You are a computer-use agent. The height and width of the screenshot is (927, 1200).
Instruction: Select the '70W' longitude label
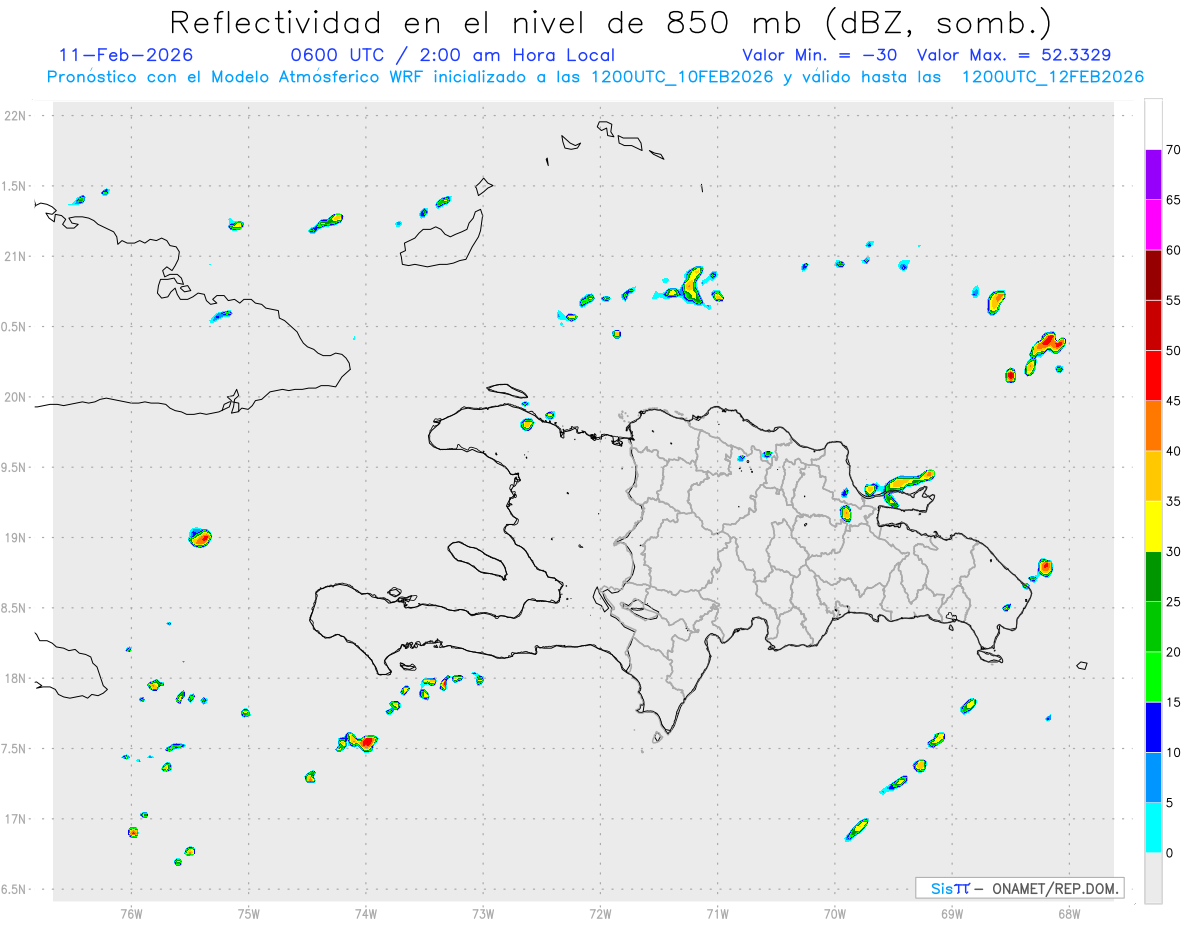pos(835,913)
